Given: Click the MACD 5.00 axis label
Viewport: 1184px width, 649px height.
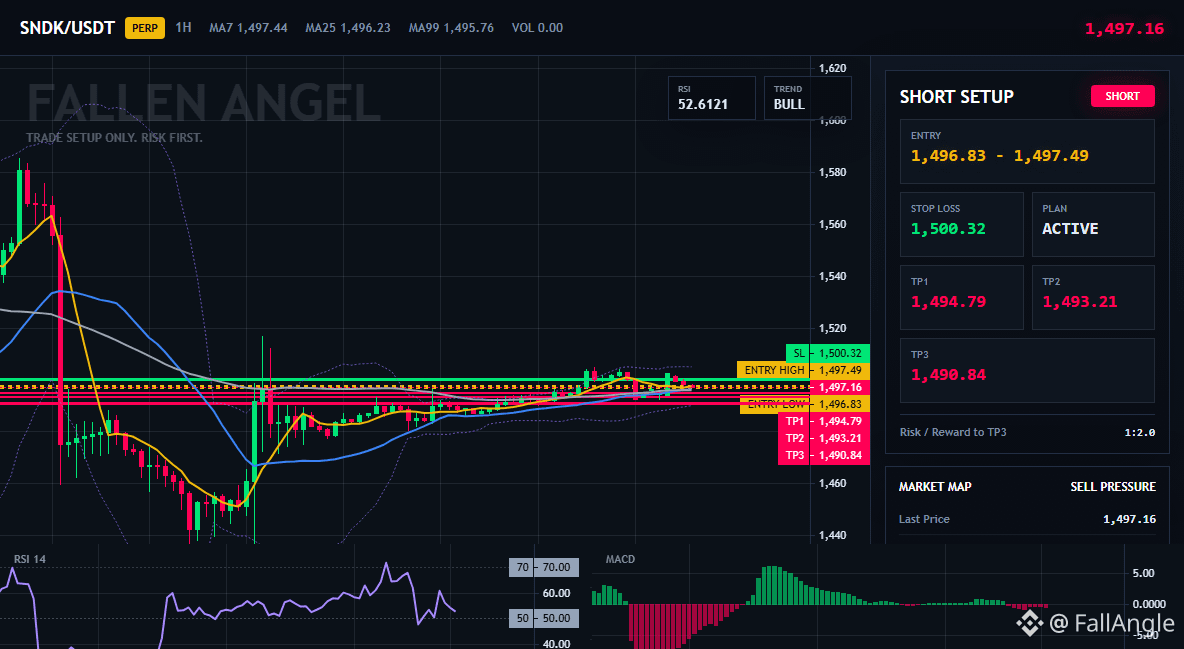Looking at the screenshot, I should click(x=1143, y=573).
